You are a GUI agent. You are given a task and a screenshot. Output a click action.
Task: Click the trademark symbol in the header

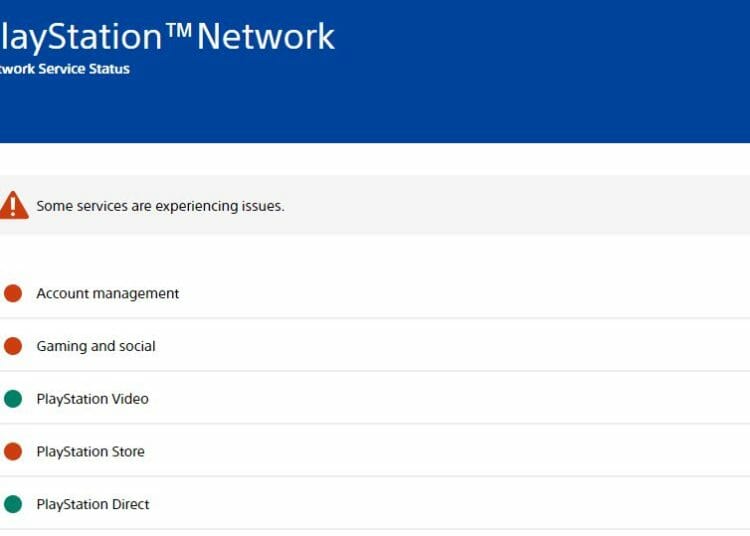point(177,32)
